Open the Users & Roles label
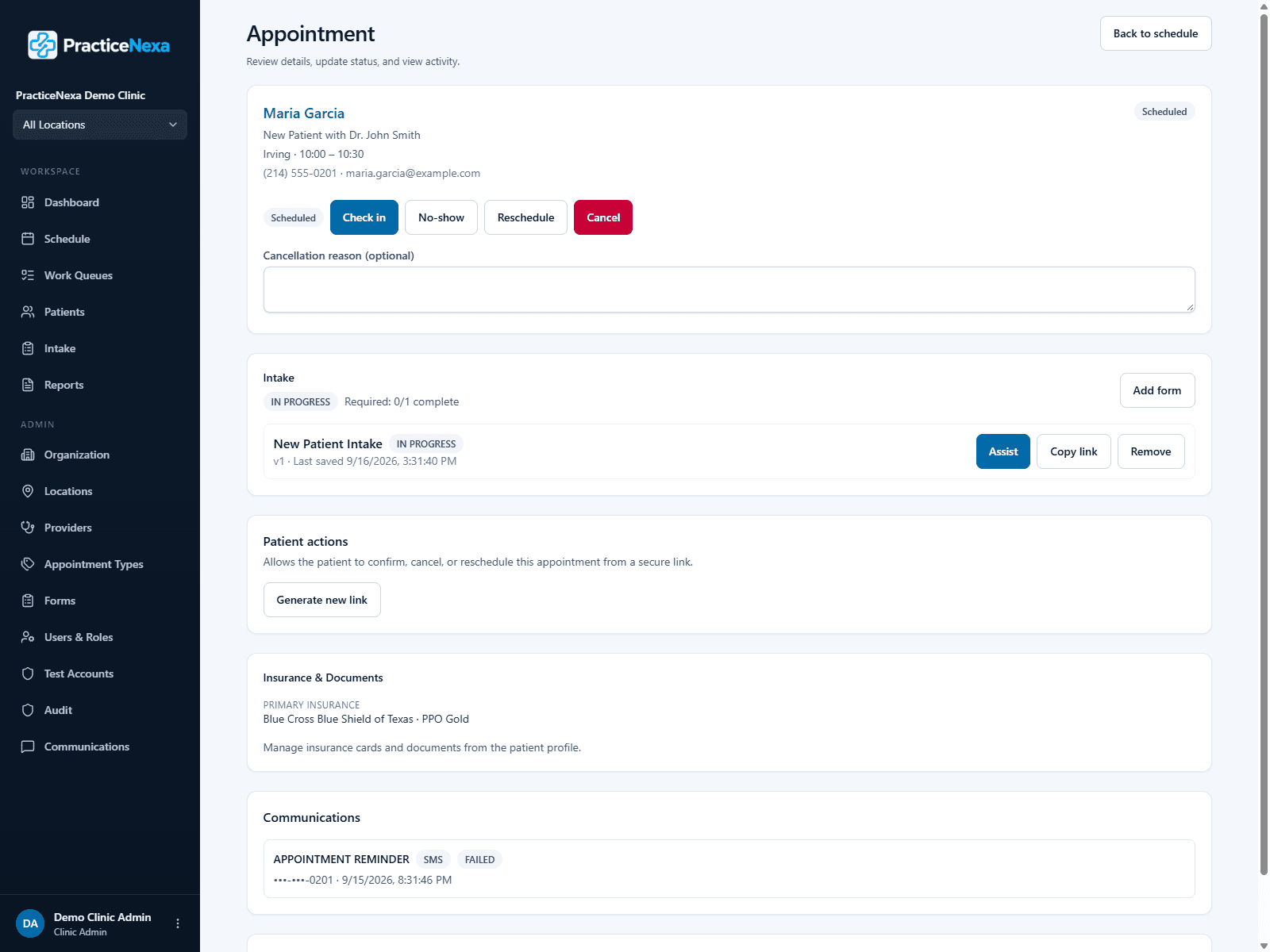Viewport: 1270px width, 952px height. tap(79, 637)
